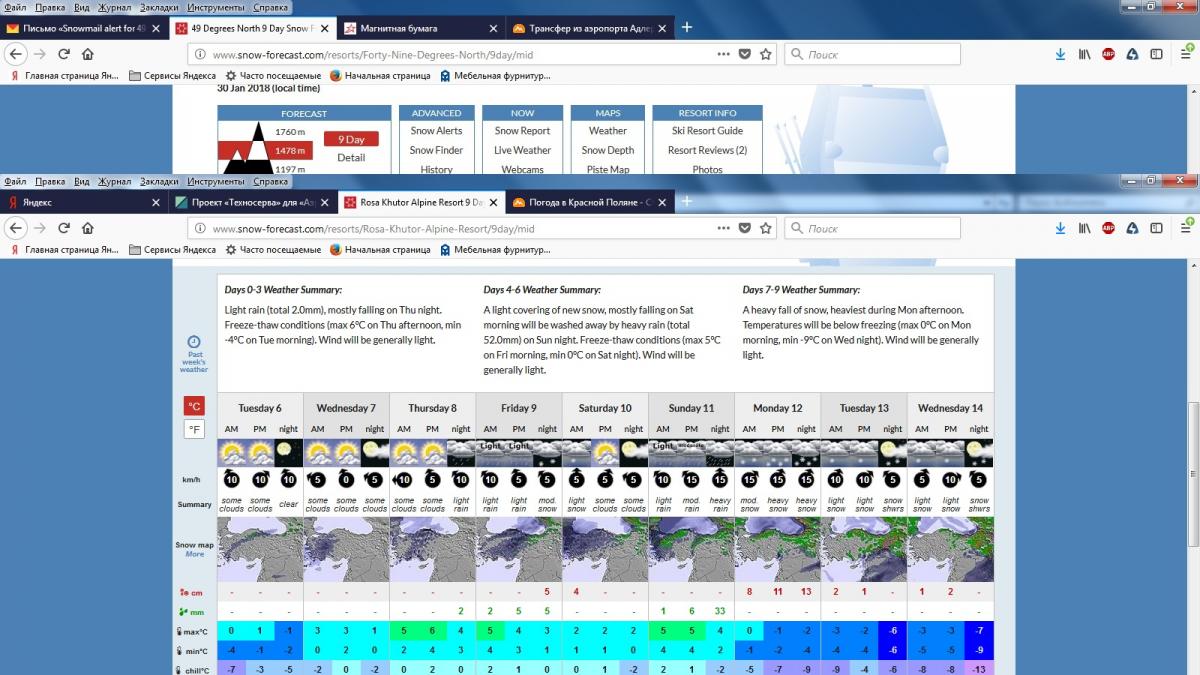Open page actions menu in Rosa Khutor address bar
The image size is (1200, 675).
click(723, 228)
